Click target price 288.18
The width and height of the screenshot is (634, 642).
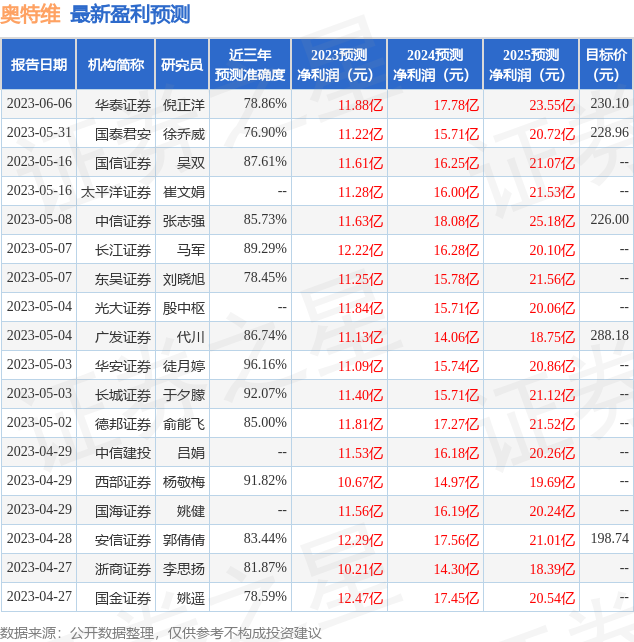click(609, 336)
